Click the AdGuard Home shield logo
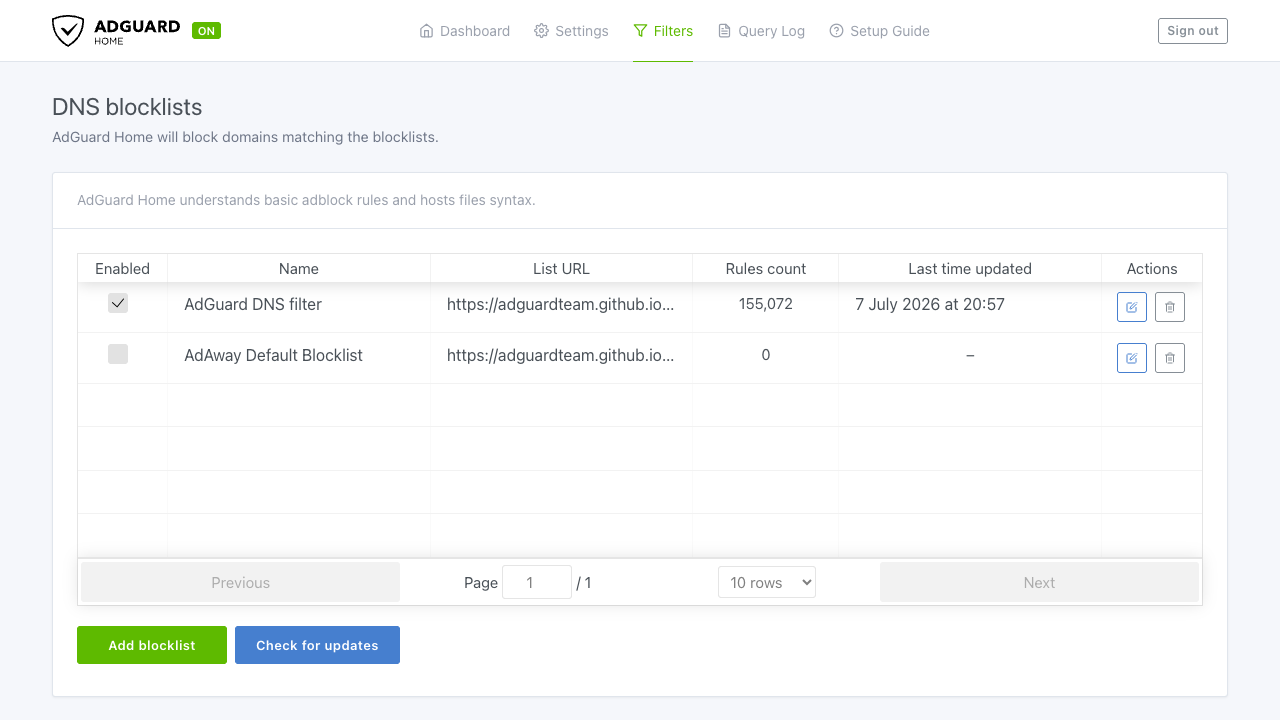Viewport: 1280px width, 720px height. [x=68, y=31]
